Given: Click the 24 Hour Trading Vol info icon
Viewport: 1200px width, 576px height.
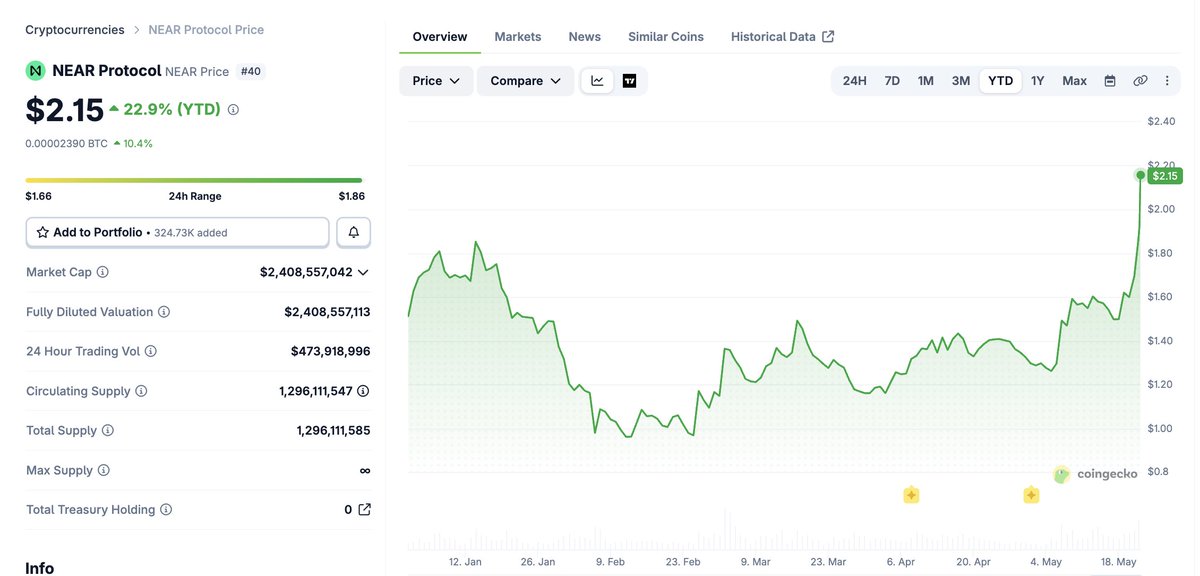Looking at the screenshot, I should pyautogui.click(x=151, y=351).
